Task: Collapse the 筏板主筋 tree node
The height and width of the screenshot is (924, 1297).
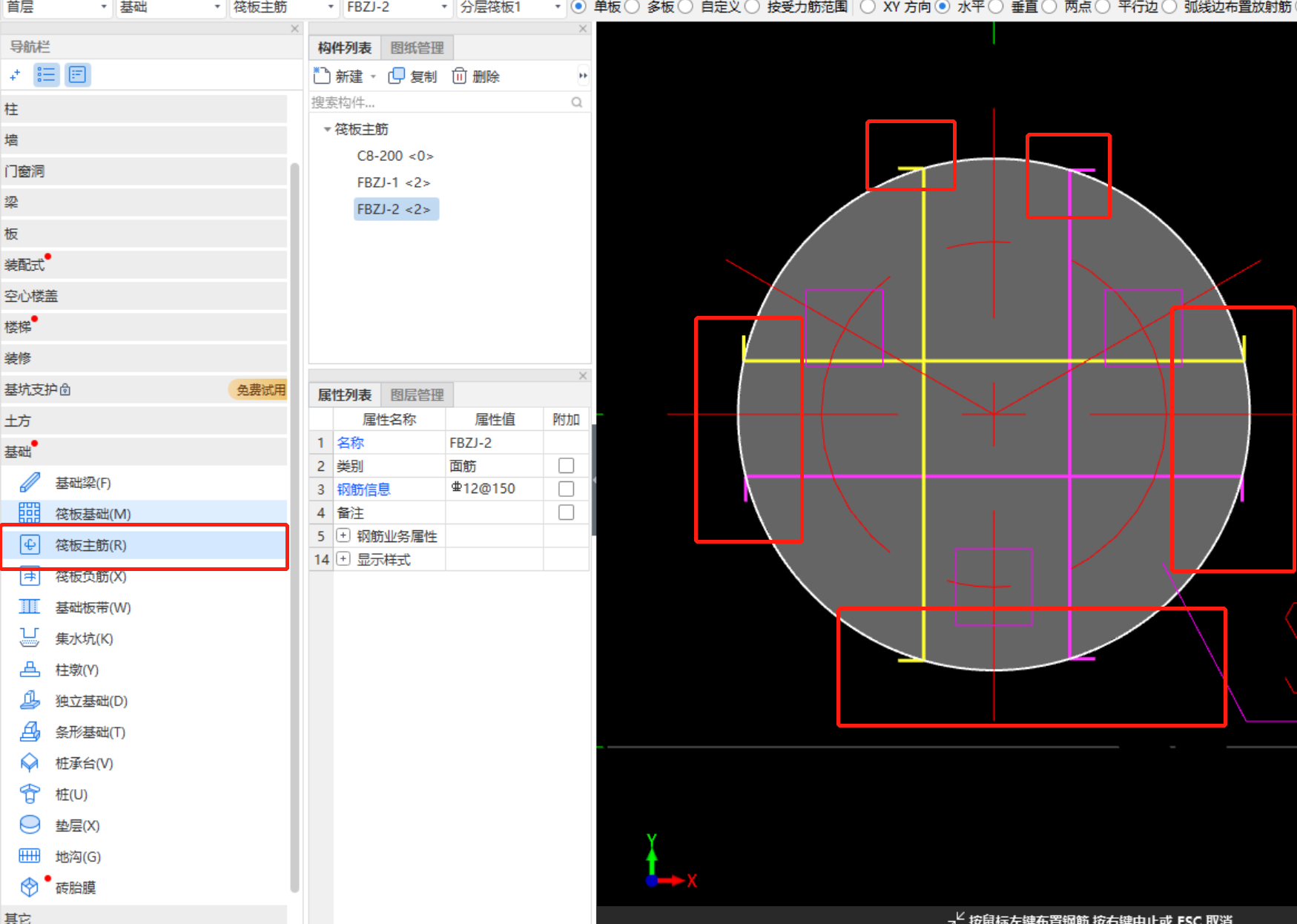Action: [x=327, y=129]
